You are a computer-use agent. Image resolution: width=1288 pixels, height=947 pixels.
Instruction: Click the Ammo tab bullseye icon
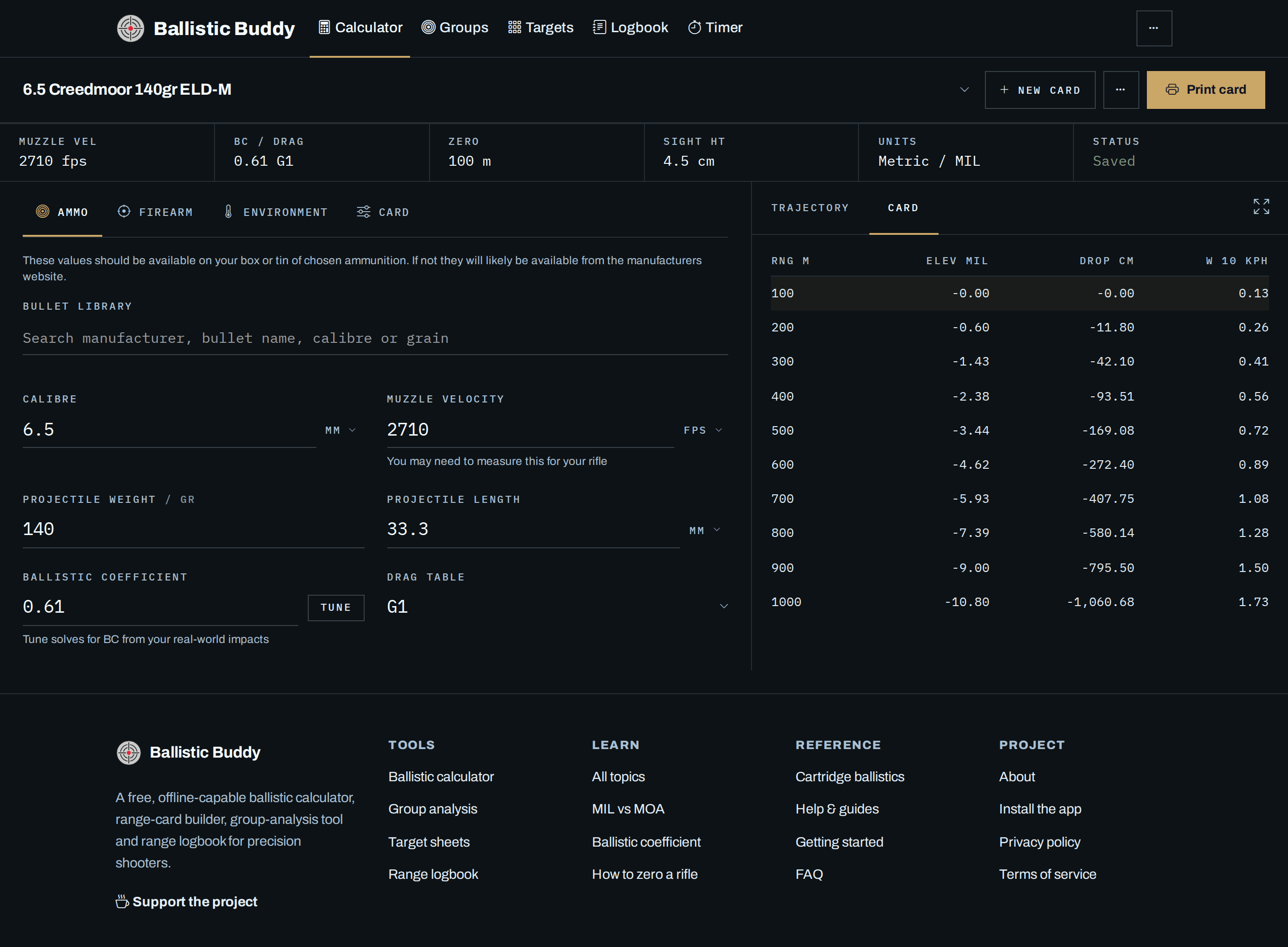coord(43,212)
